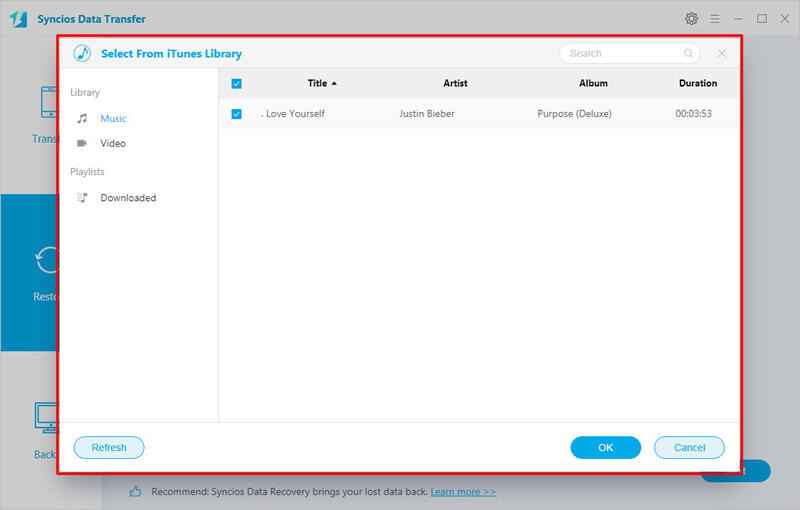Select Music in the Library list
This screenshot has height=510, width=800.
[x=113, y=119]
